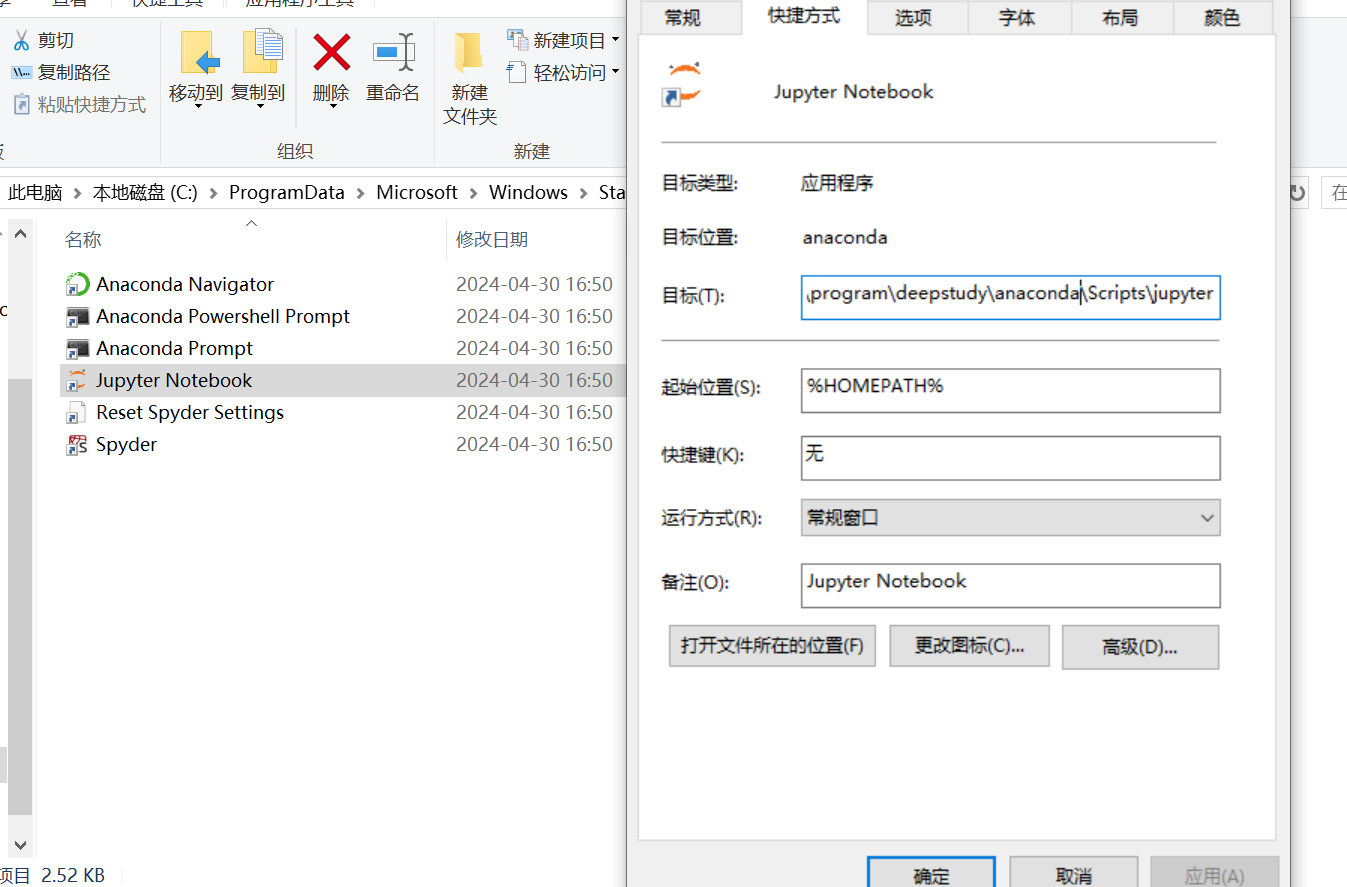The height and width of the screenshot is (887, 1347).
Task: Click the Anaconda Navigator name text
Action: point(185,285)
